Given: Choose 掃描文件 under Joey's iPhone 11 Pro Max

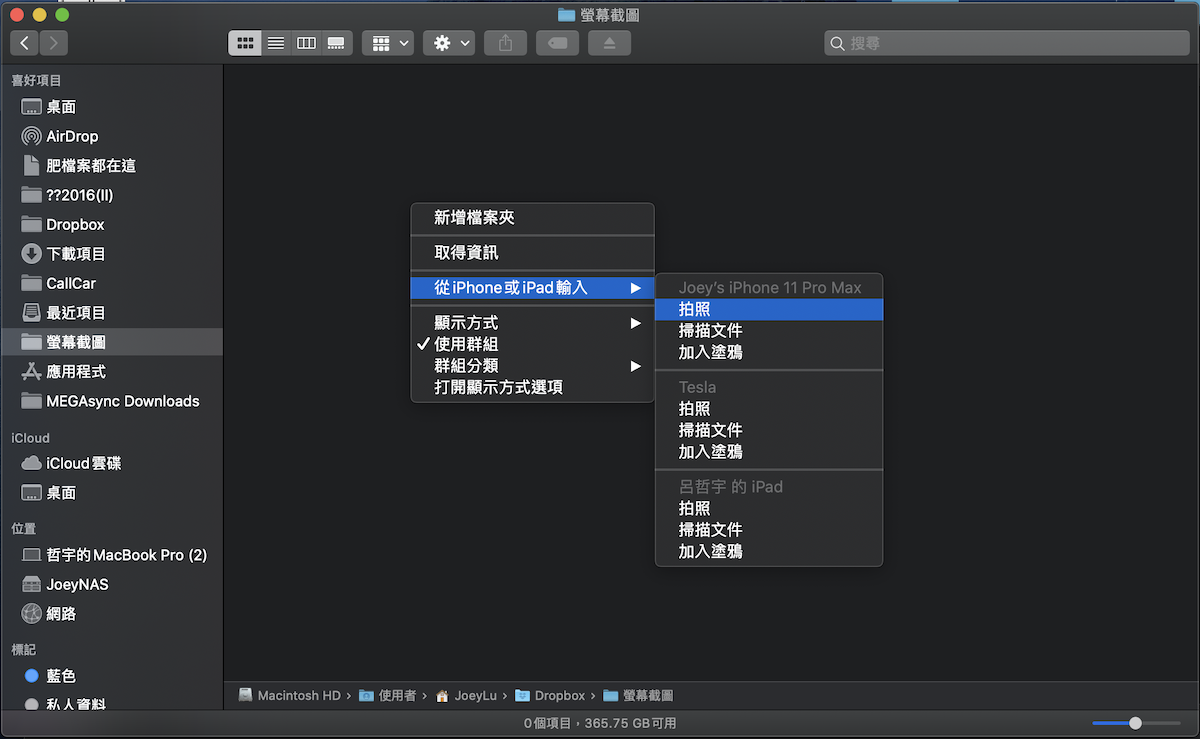Looking at the screenshot, I should point(769,331).
